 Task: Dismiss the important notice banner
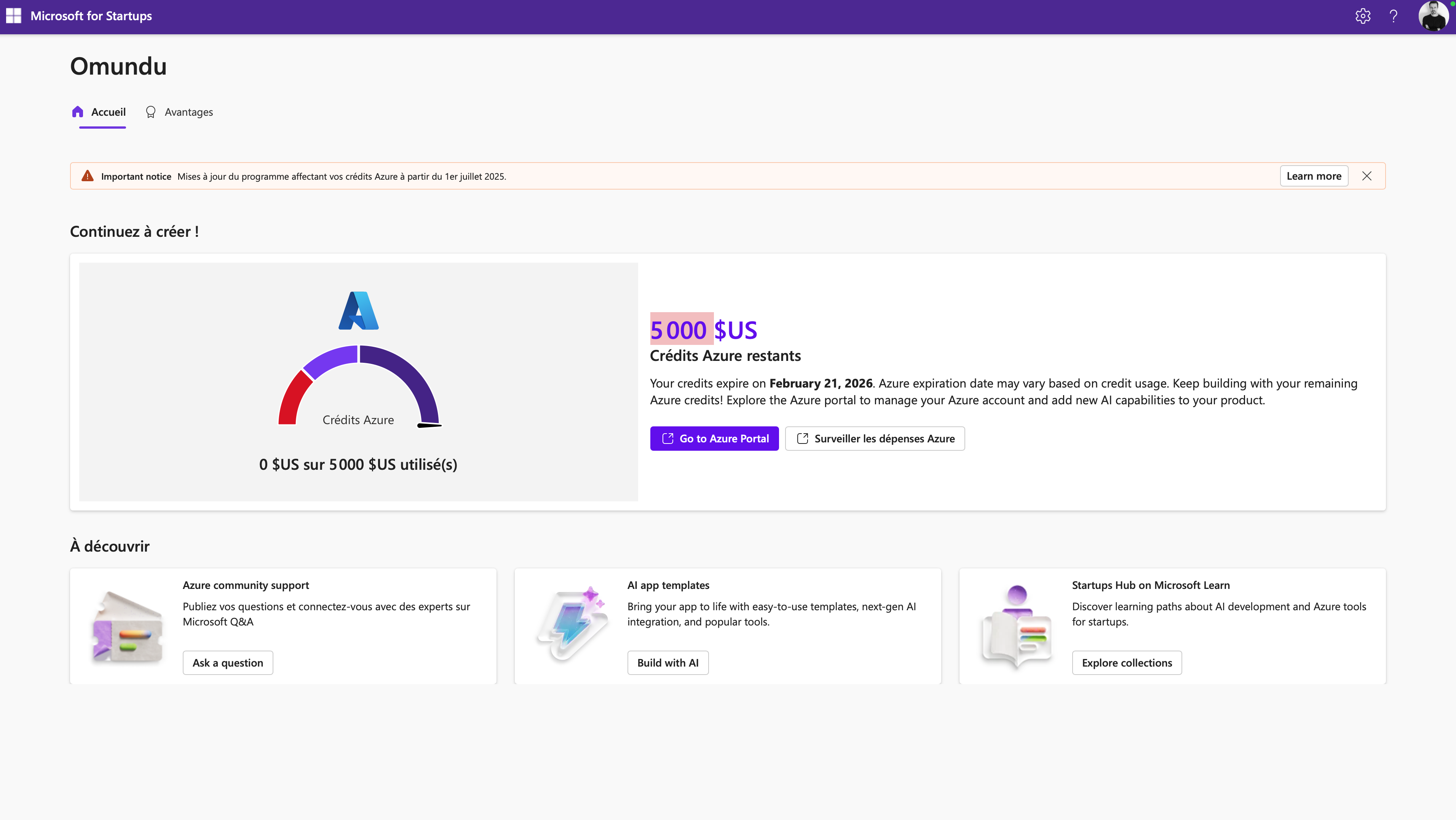pos(1367,176)
